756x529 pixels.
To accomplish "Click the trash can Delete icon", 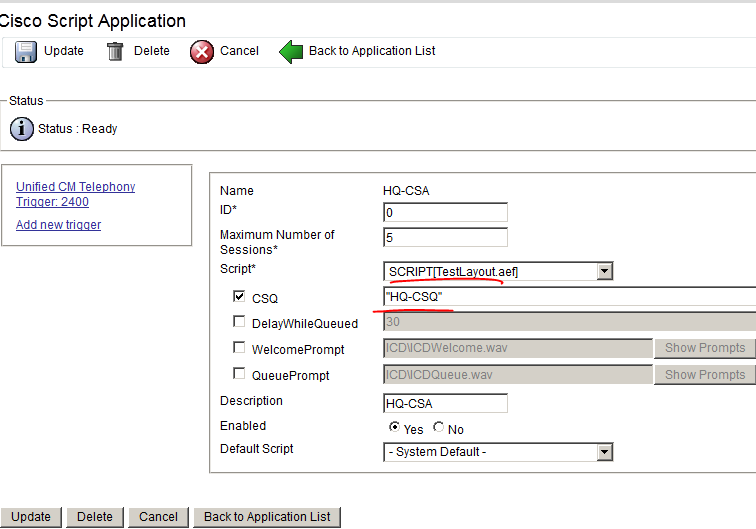I will coord(115,51).
